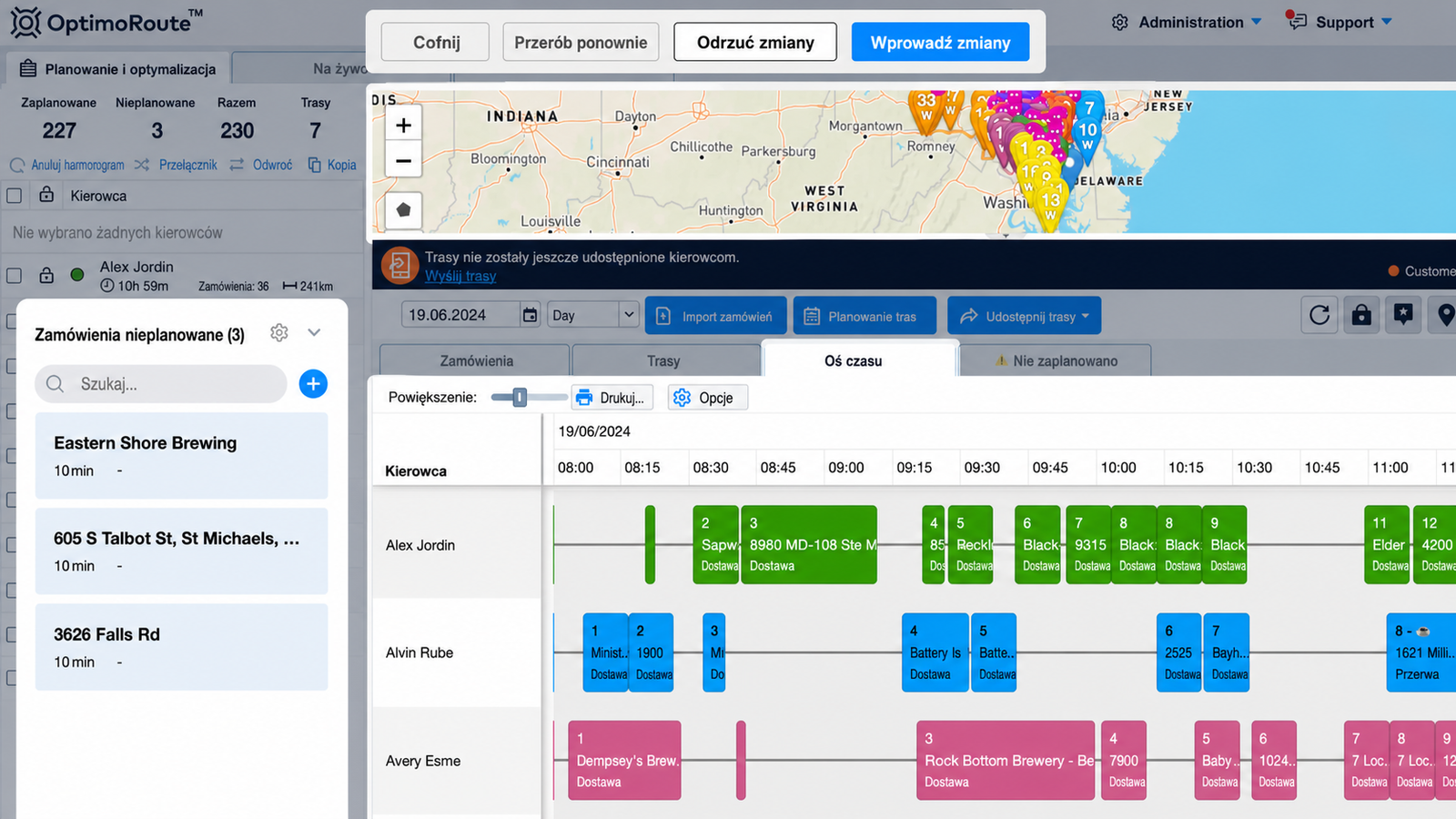Click Alex Jordin stop 11 Elder
Viewport: 1456px width, 819px height.
[1387, 544]
